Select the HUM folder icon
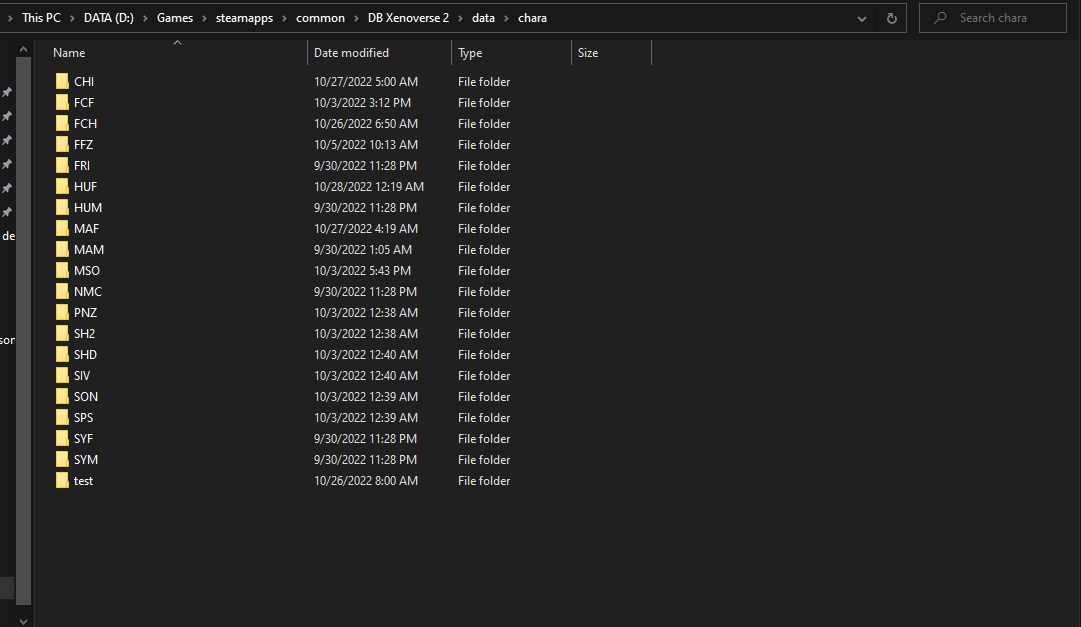The height and width of the screenshot is (627, 1081). pyautogui.click(x=62, y=208)
